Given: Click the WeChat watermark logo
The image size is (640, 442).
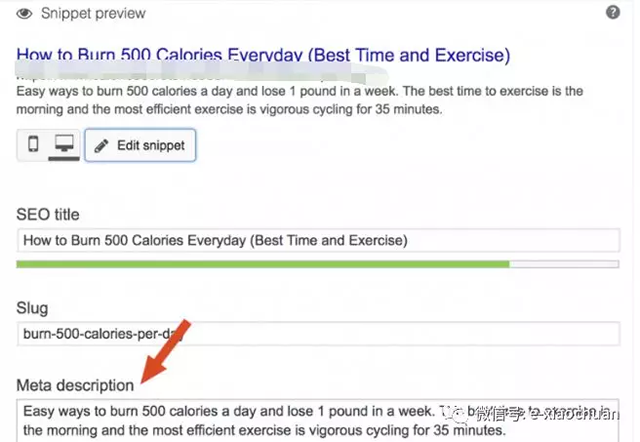Looking at the screenshot, I should pyautogui.click(x=462, y=412).
